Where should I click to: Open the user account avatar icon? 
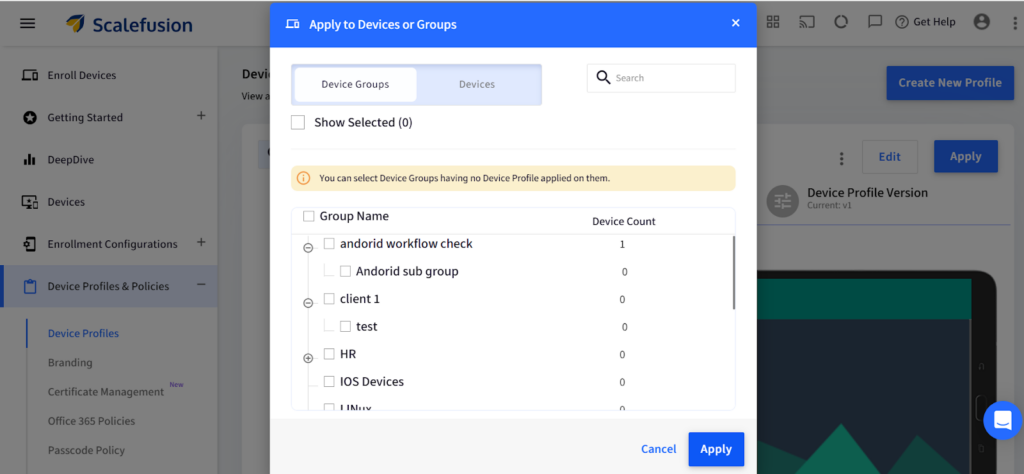(x=981, y=22)
